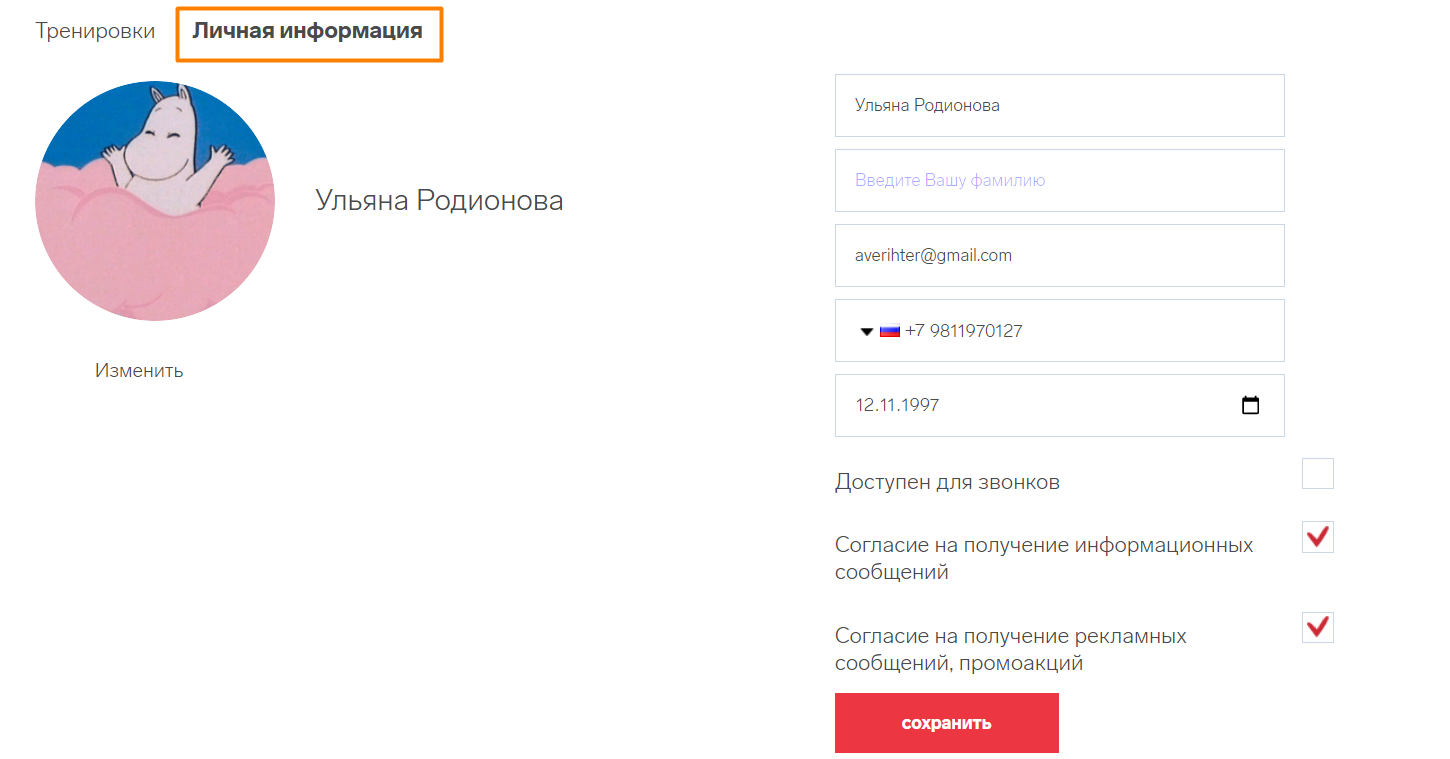The height and width of the screenshot is (759, 1450).
Task: Click the 'Изменить' link under the avatar
Action: click(x=139, y=371)
